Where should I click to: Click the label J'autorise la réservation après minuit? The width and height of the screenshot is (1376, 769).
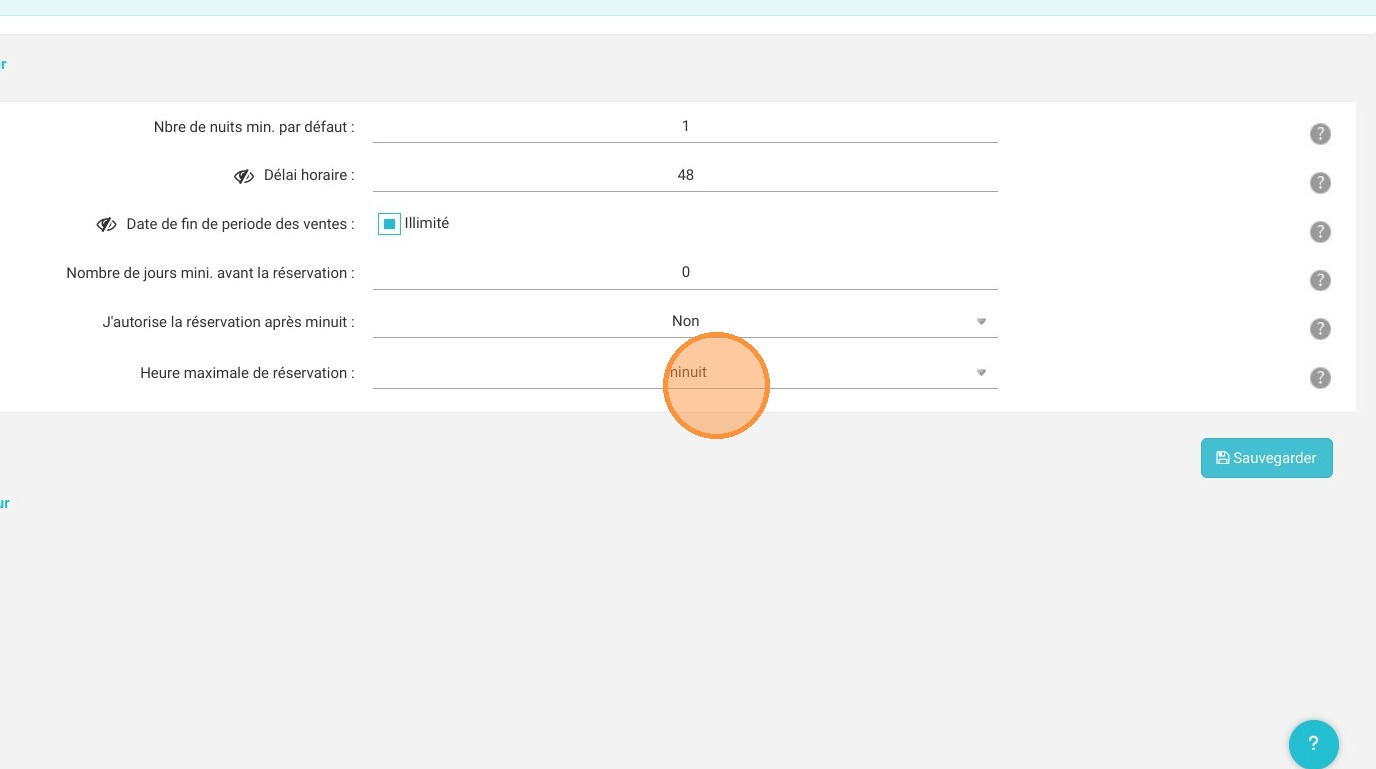(x=229, y=322)
